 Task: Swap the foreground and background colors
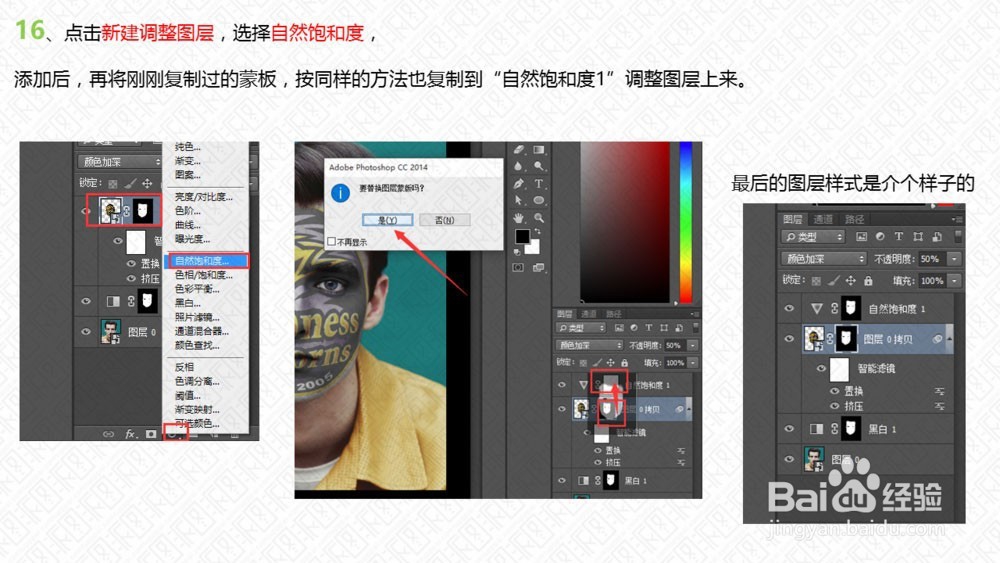point(538,231)
